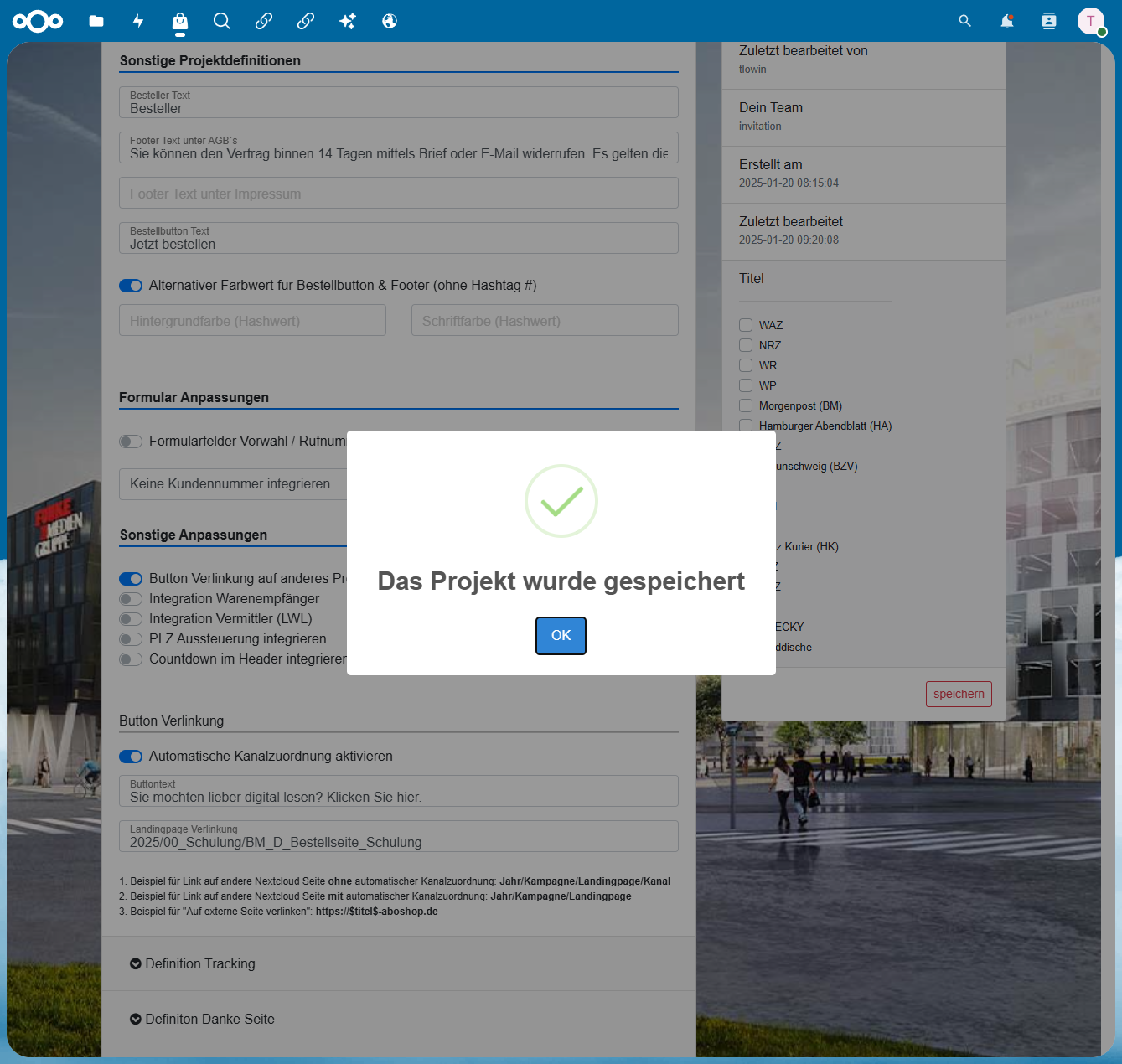Click the Bestellbutton Text field
1122x1064 pixels.
pyautogui.click(x=399, y=238)
